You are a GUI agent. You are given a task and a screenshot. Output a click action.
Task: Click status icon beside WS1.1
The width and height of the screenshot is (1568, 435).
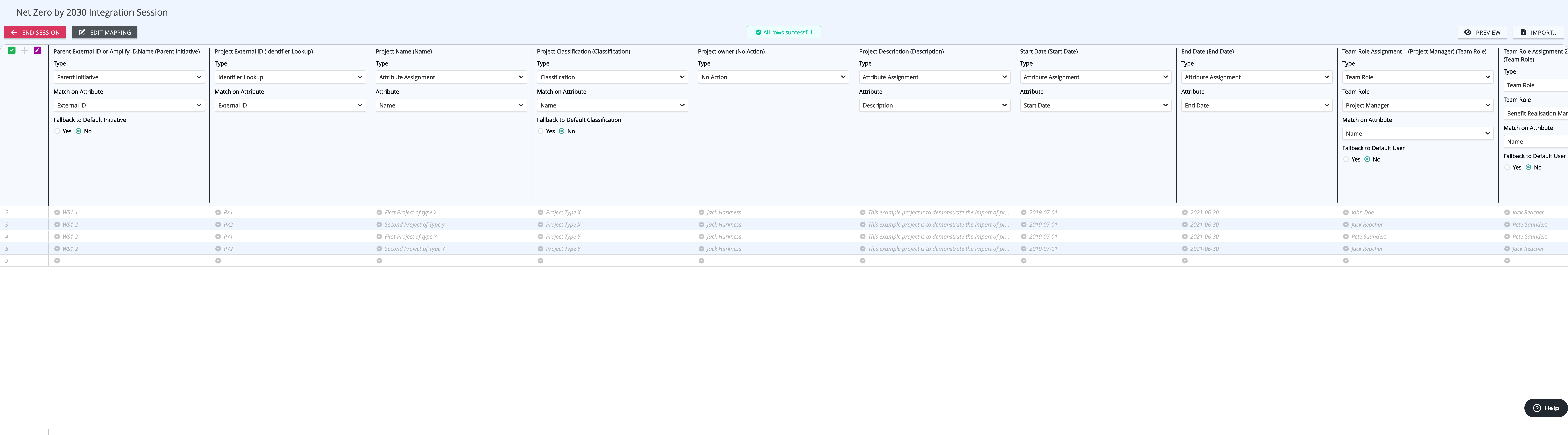[57, 212]
